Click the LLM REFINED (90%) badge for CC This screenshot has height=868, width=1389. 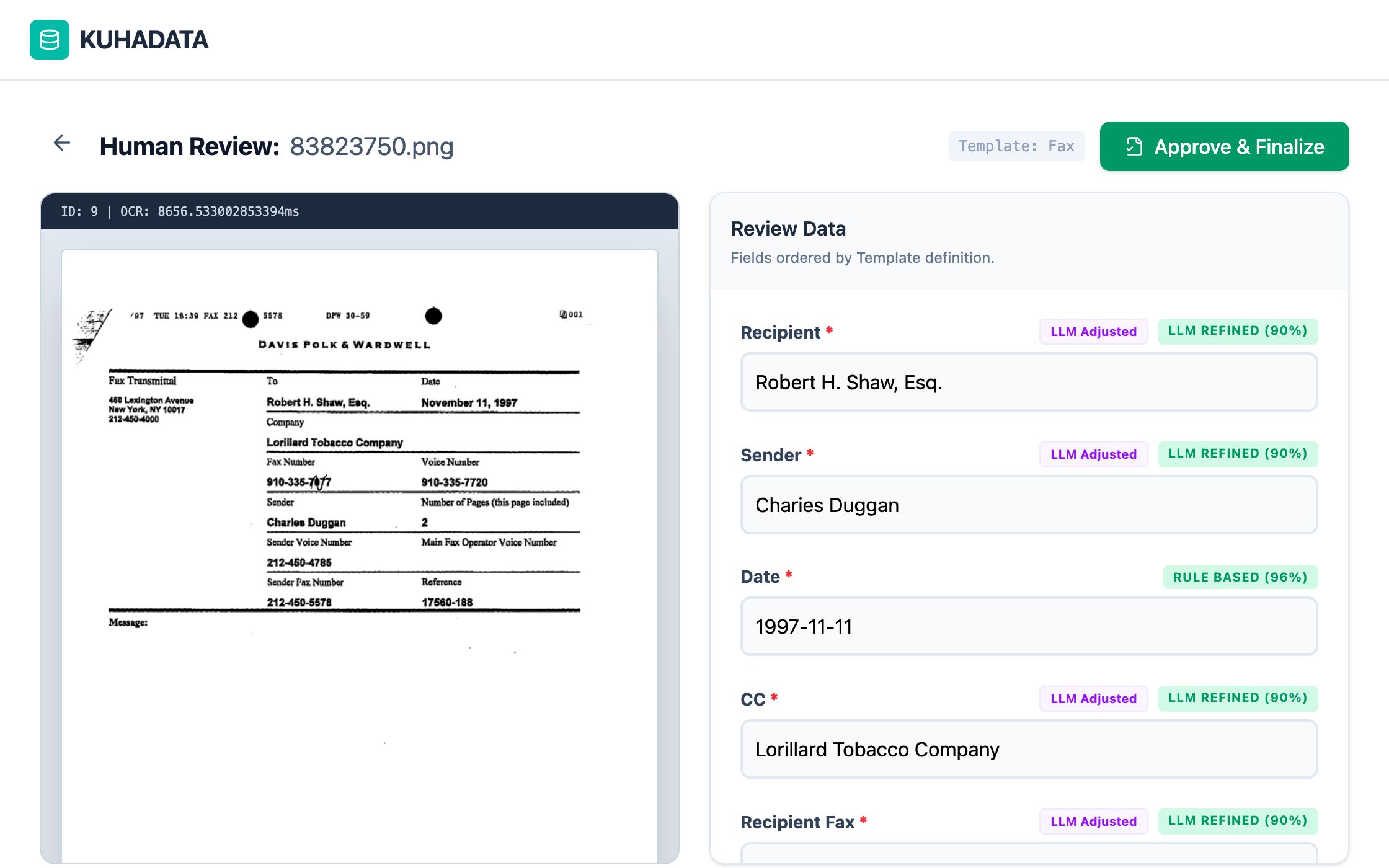(1238, 698)
